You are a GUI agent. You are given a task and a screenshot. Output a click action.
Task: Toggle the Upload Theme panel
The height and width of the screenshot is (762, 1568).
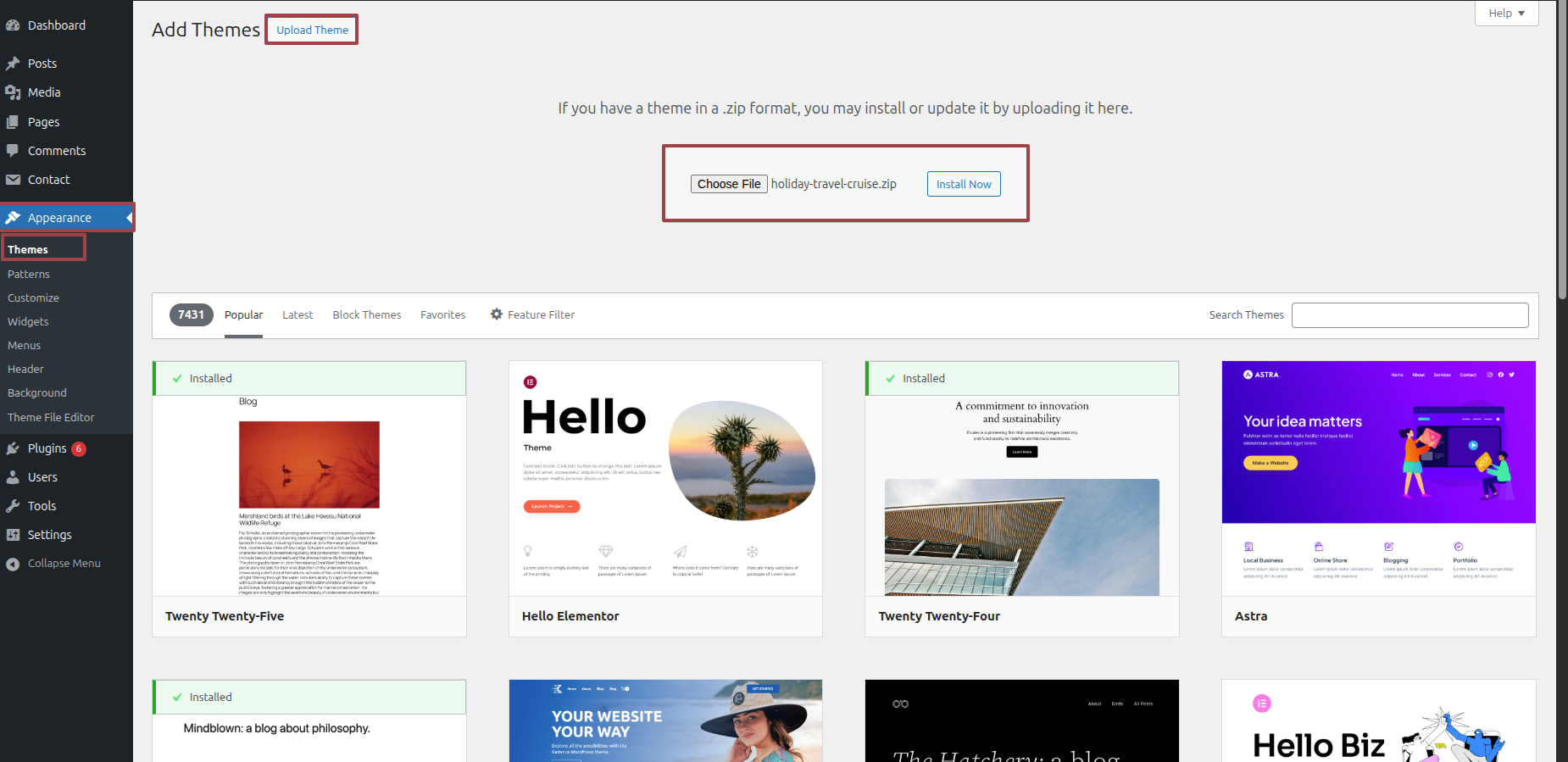(312, 30)
